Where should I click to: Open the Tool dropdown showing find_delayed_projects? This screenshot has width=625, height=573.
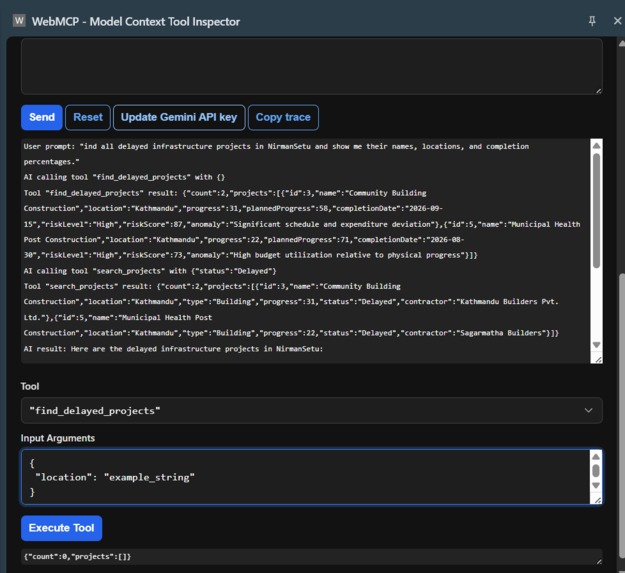[312, 410]
